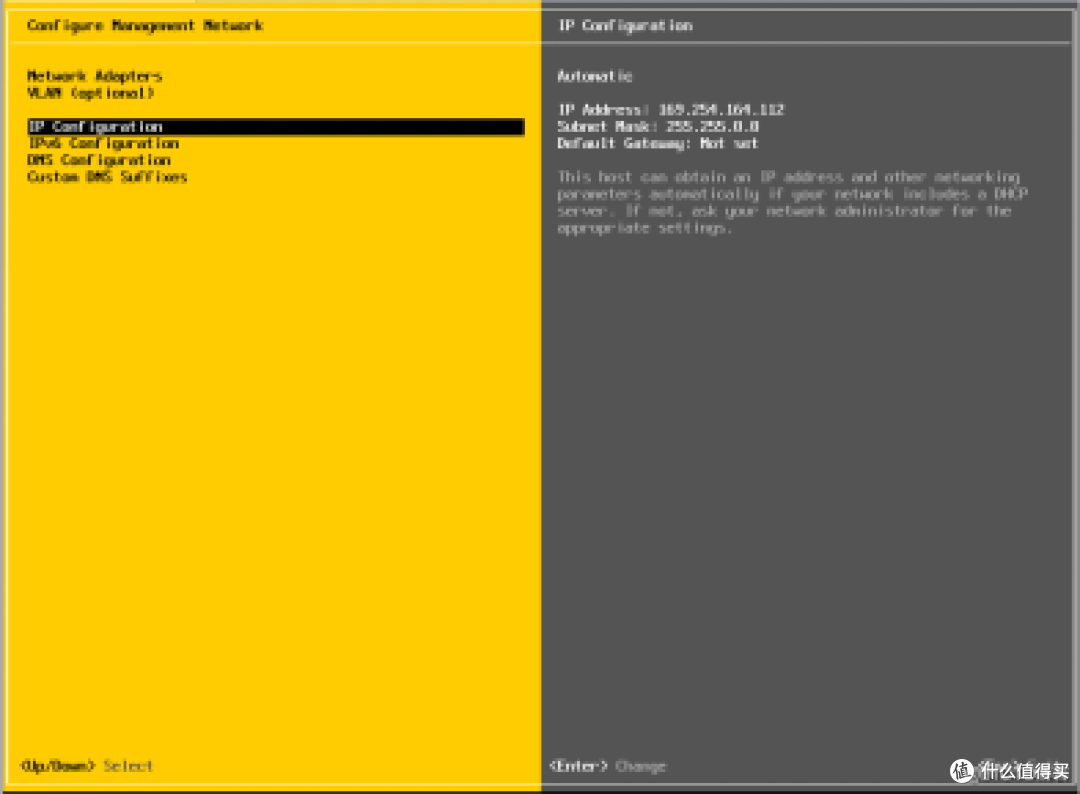Click the Automatic status label
This screenshot has width=1080, height=794.
(x=594, y=76)
